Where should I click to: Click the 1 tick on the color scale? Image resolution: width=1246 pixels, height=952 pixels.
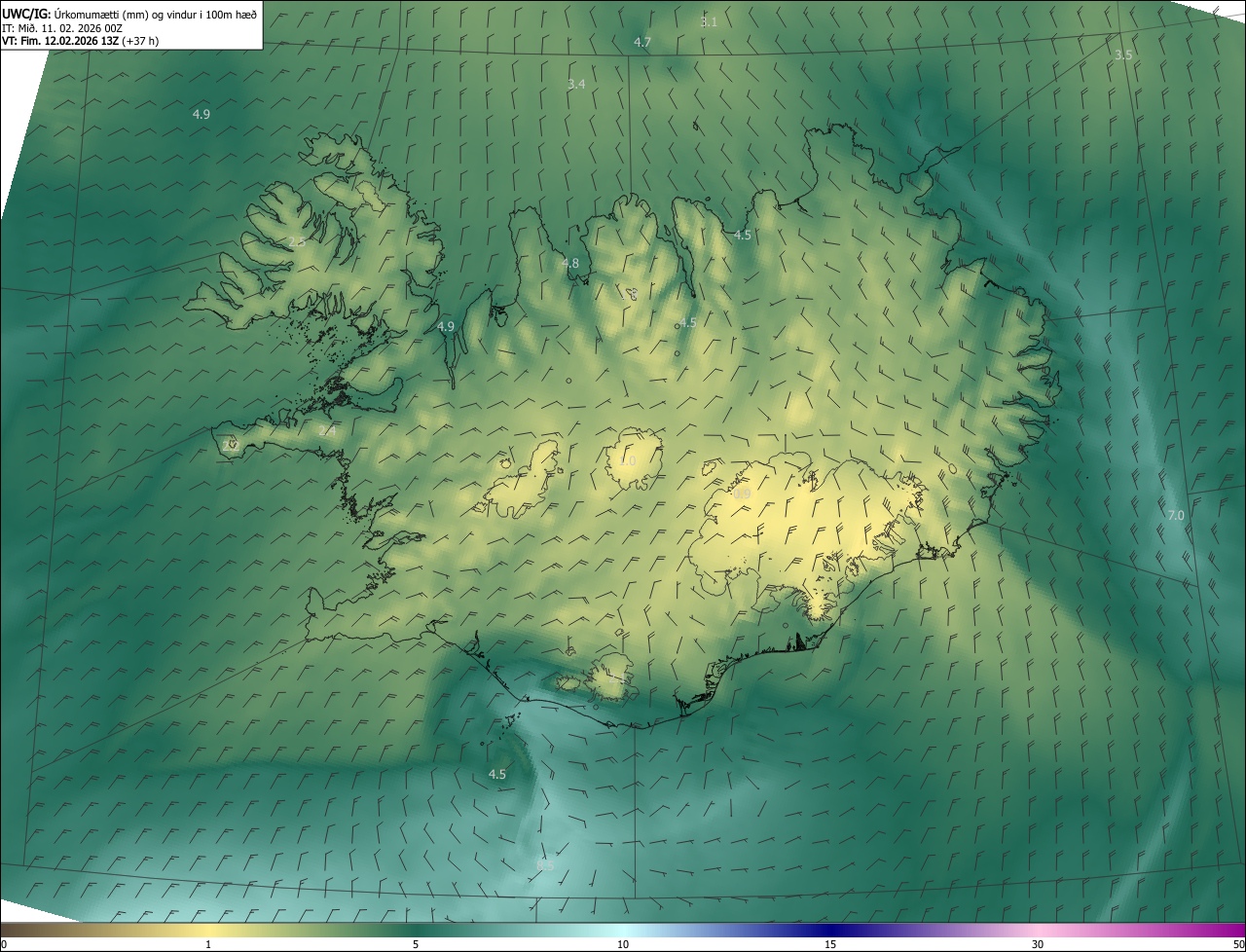(208, 944)
